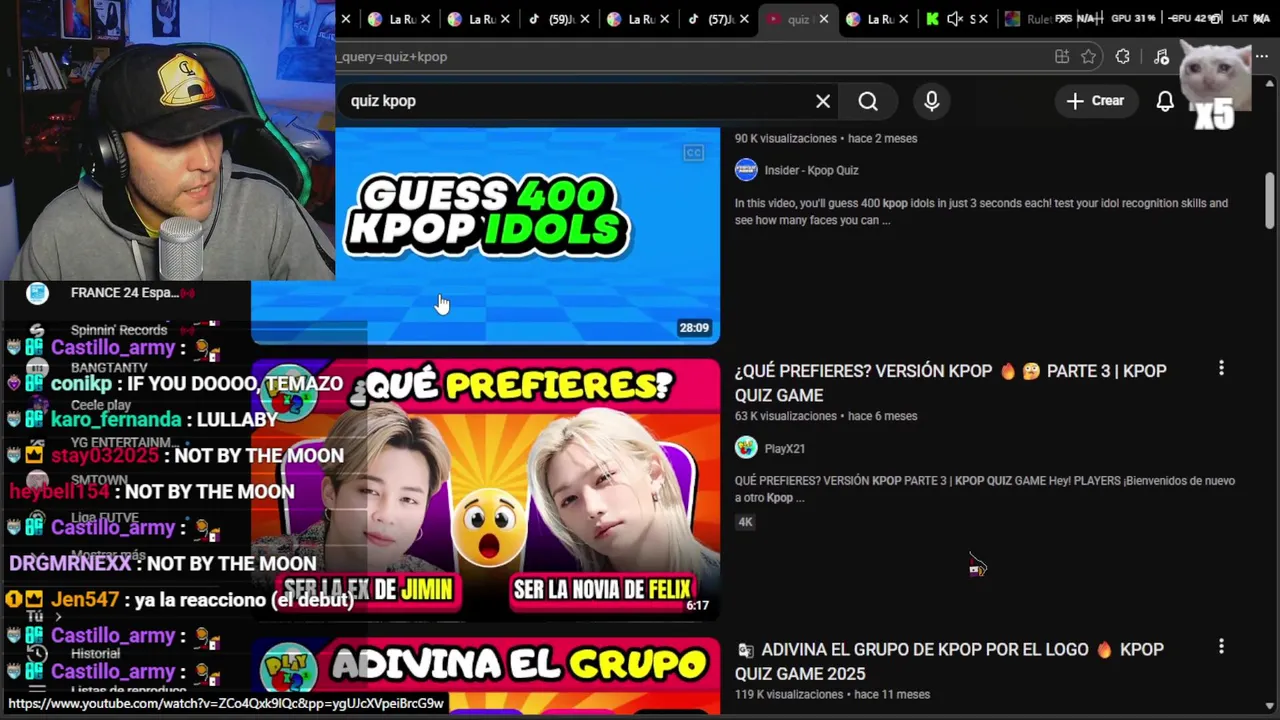The width and height of the screenshot is (1280, 720).
Task: Start voice search with the microphone
Action: pos(932,101)
